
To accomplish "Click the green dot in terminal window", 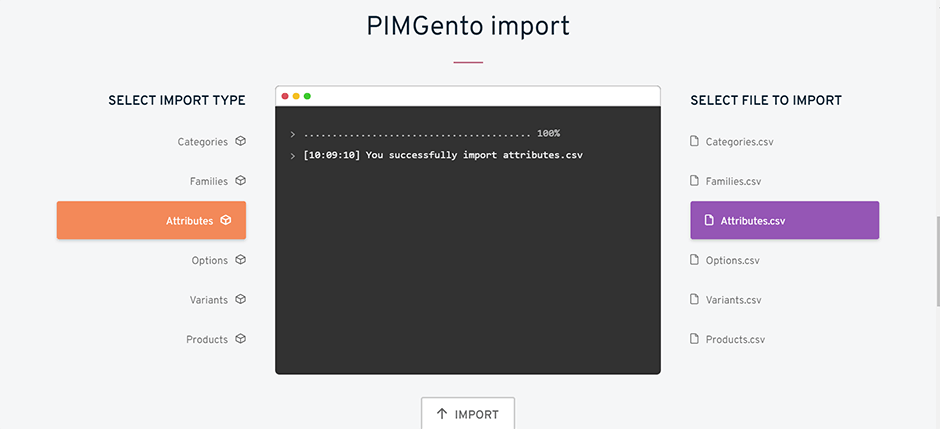I will coord(307,96).
